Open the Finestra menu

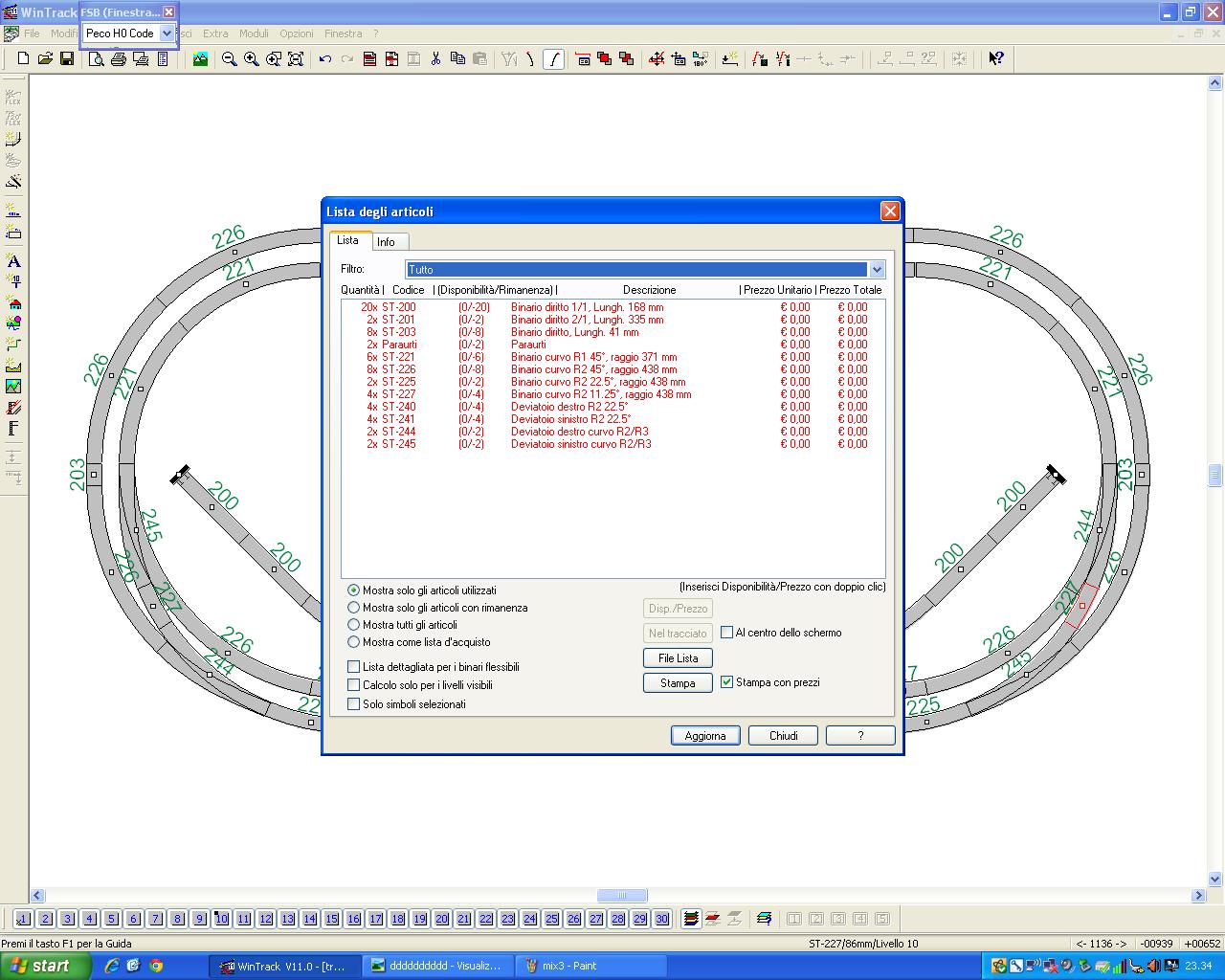(344, 33)
